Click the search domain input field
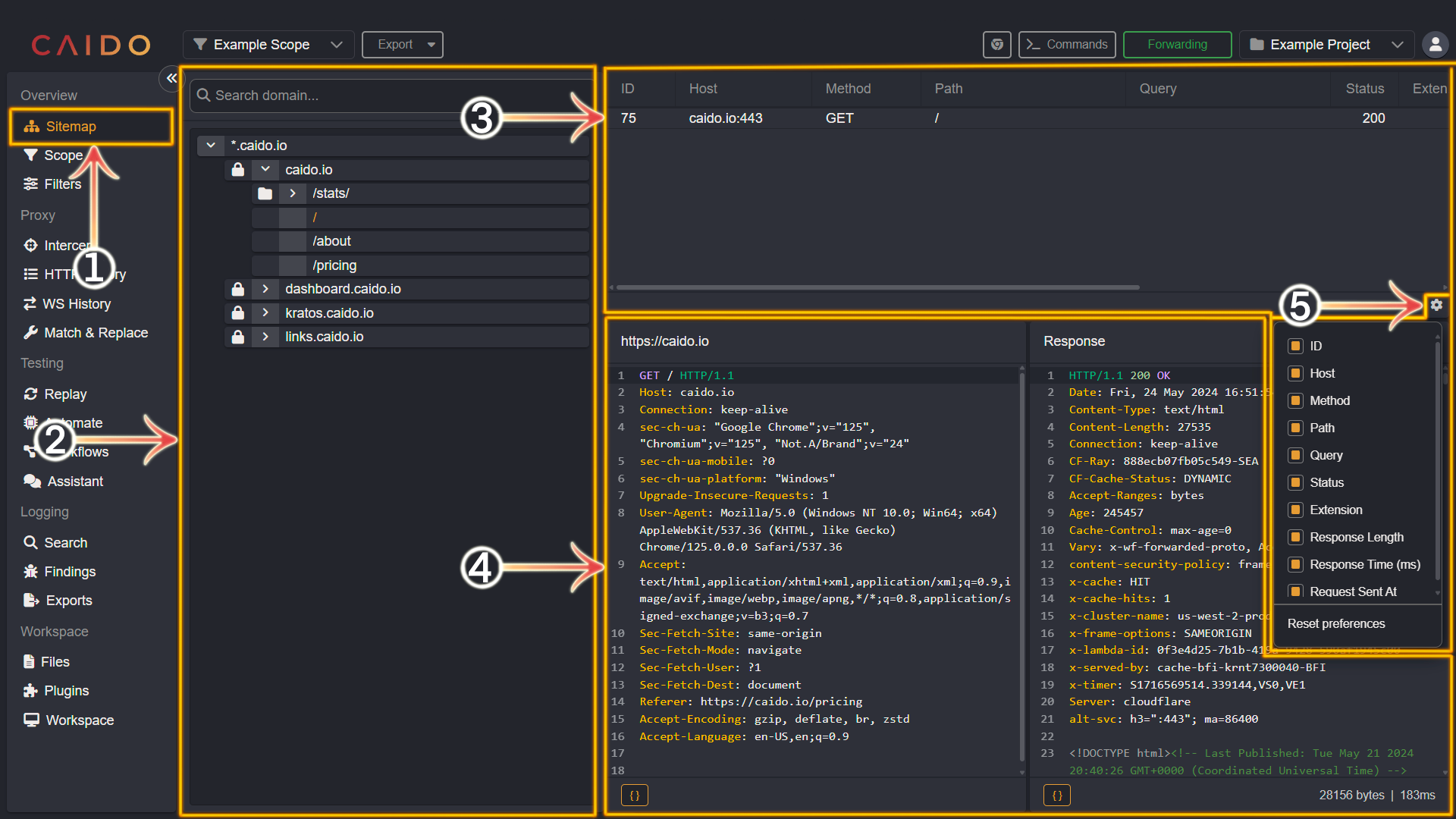The image size is (1456, 819). (388, 95)
